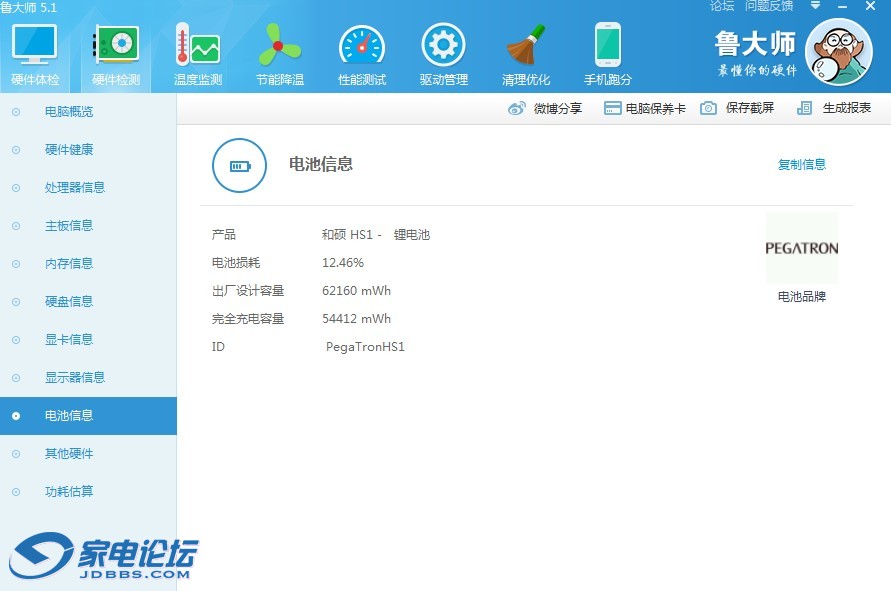Click 生成报表 generate report text
The height and width of the screenshot is (591, 891).
pyautogui.click(x=847, y=108)
